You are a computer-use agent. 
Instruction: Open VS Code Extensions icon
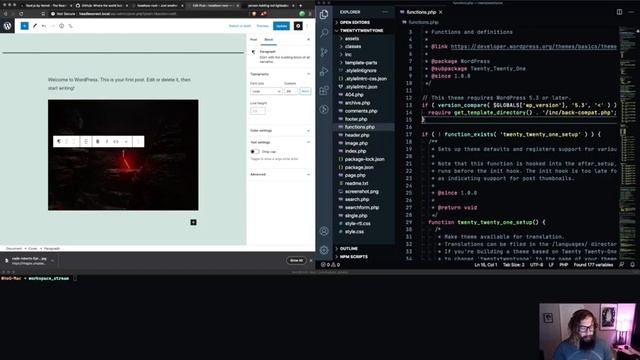pyautogui.click(x=324, y=90)
